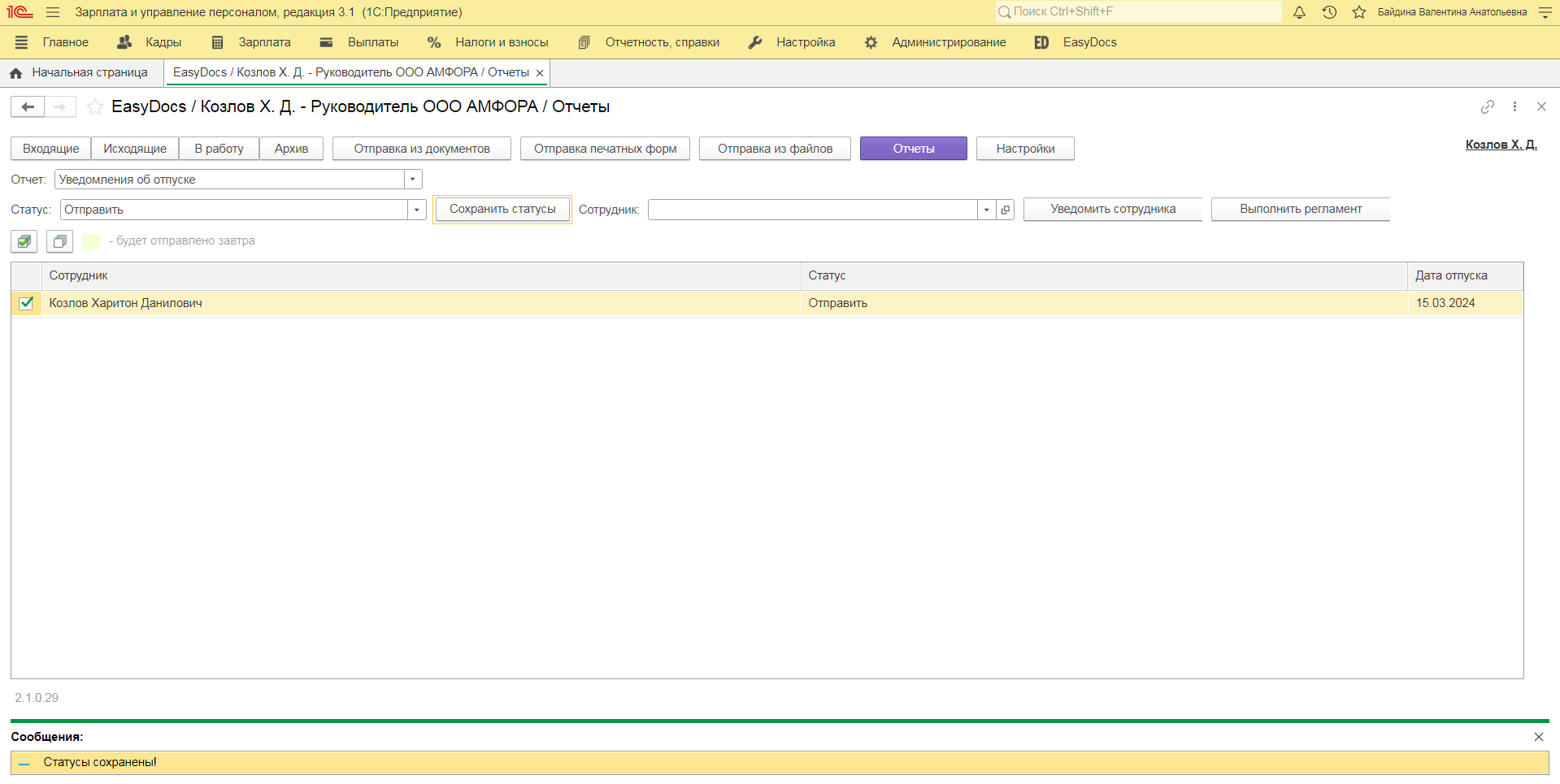This screenshot has height=784, width=1560.
Task: Expand the Статус dropdown list
Action: [x=417, y=210]
